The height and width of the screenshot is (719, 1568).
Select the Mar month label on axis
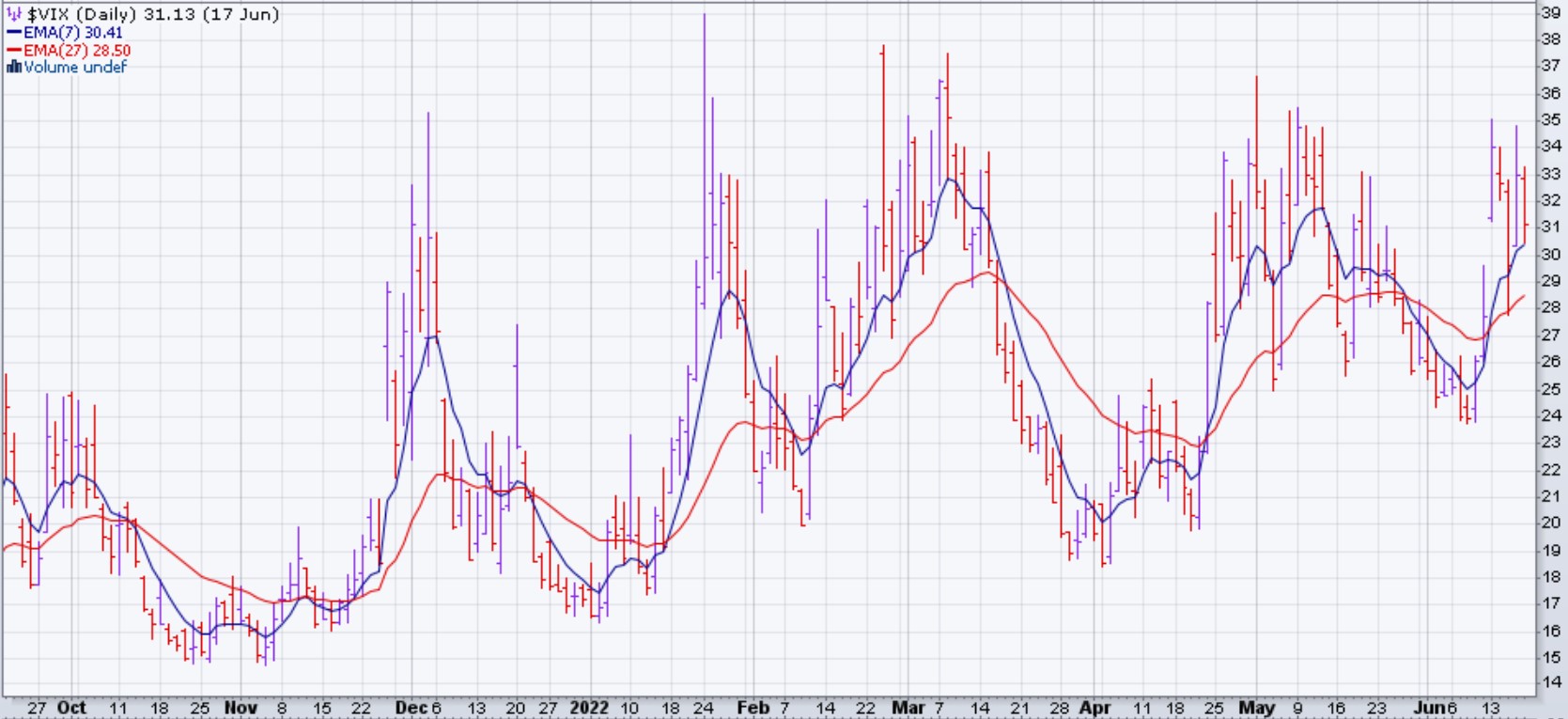tap(907, 708)
